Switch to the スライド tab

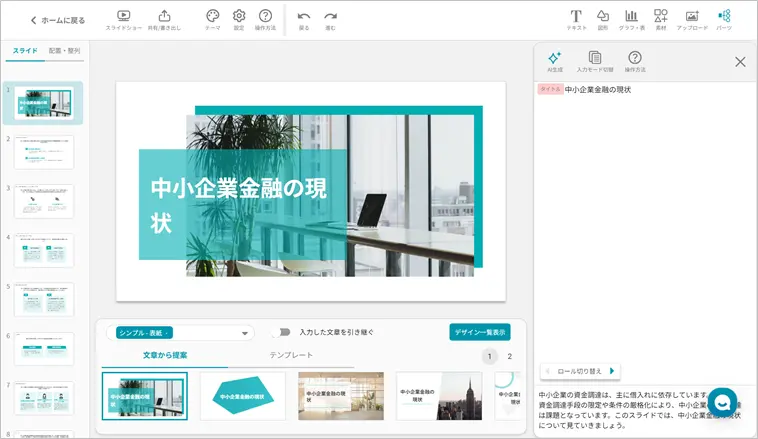(x=25, y=51)
